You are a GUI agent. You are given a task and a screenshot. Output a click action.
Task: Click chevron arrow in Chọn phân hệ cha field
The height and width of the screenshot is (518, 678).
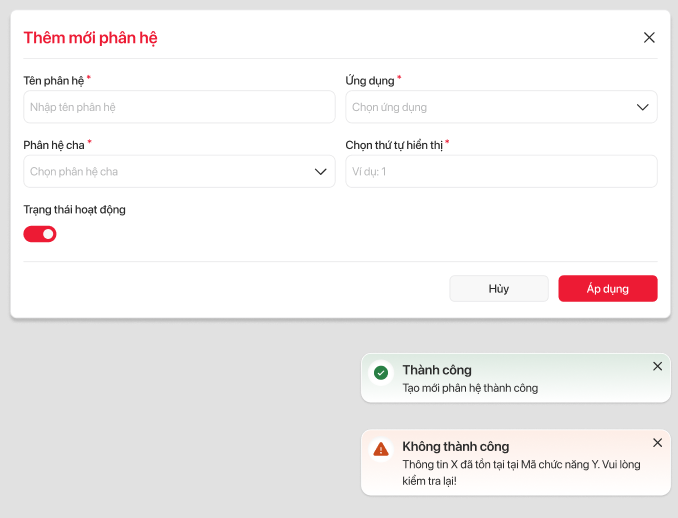coord(321,171)
